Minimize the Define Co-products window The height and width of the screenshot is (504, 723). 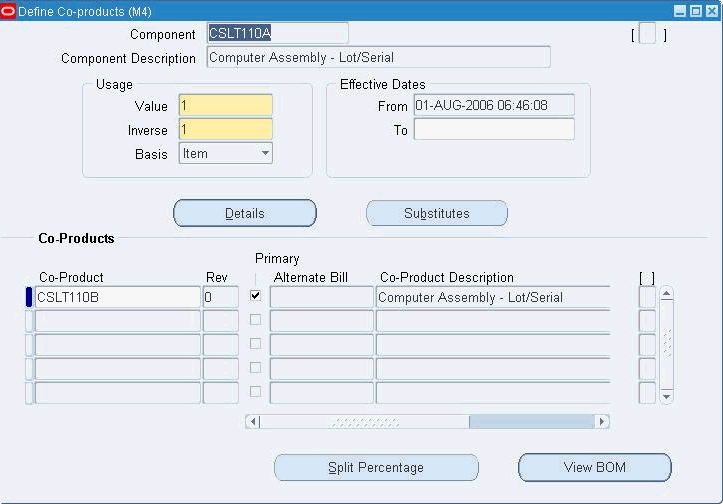click(x=680, y=11)
